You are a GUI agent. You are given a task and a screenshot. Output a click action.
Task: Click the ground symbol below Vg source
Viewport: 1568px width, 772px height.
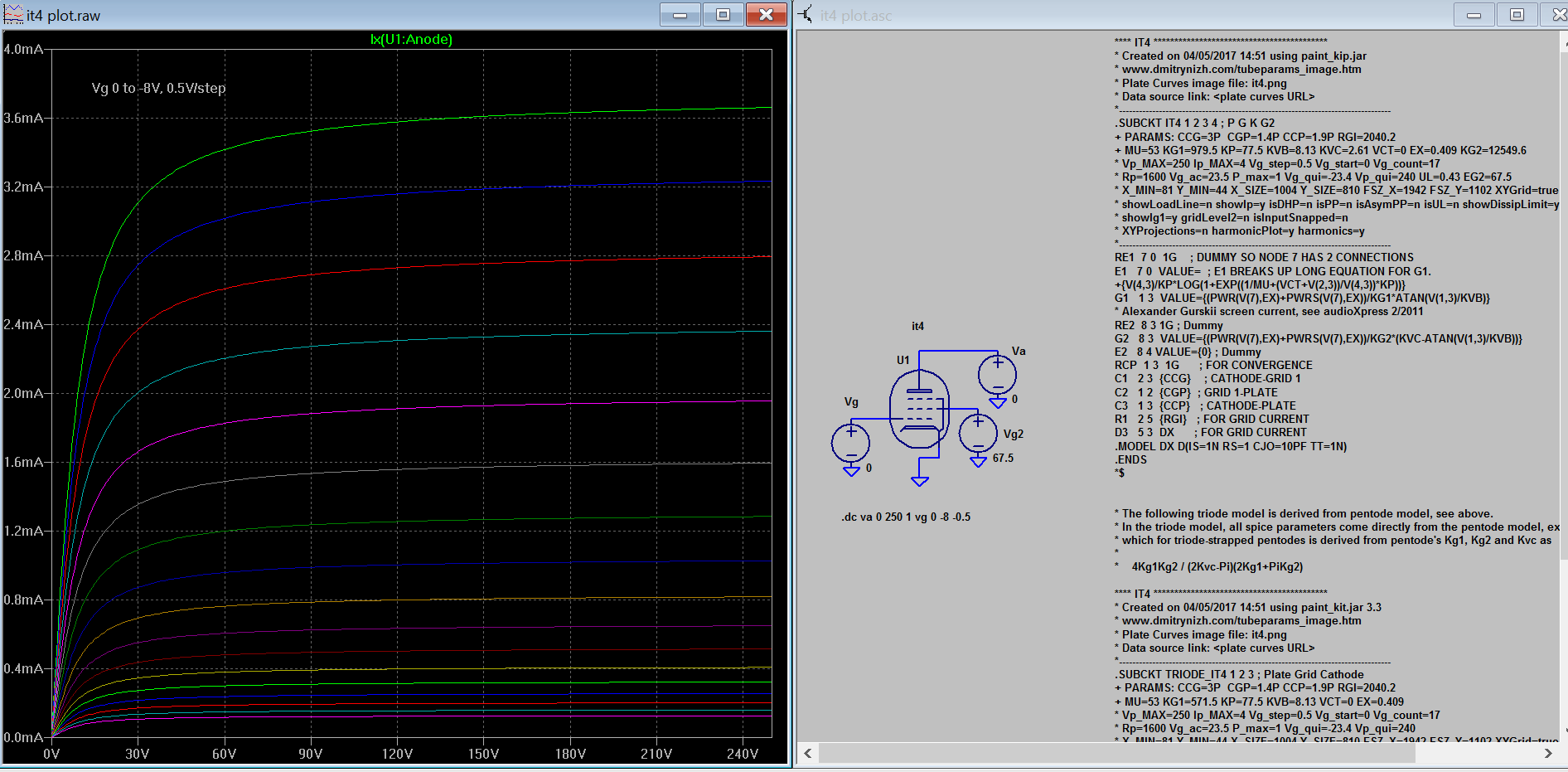pos(851,471)
